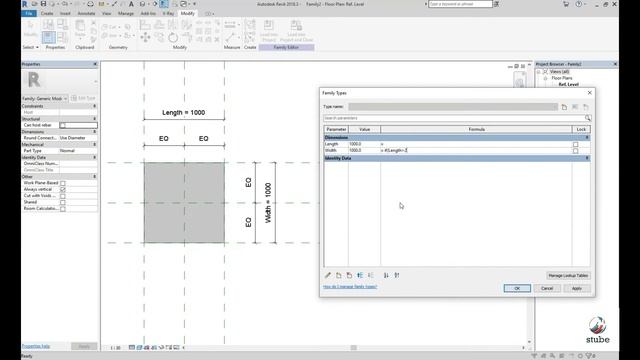Collapse Mechanical section in Properties

click(94, 144)
